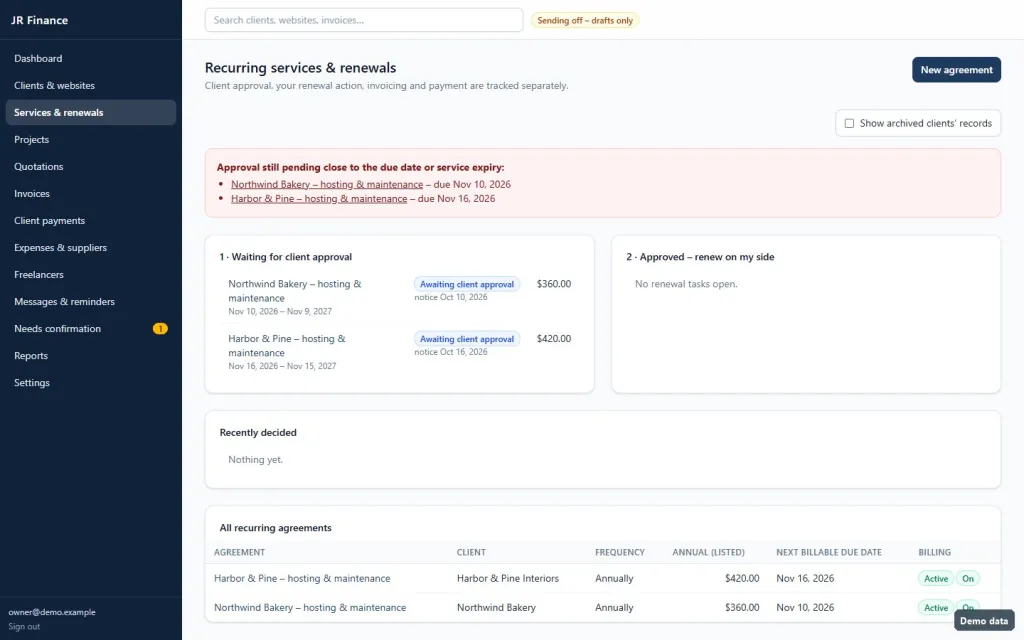Open Northwind Bakery item in Waiting for client approval
The width and height of the screenshot is (1024, 640).
295,291
